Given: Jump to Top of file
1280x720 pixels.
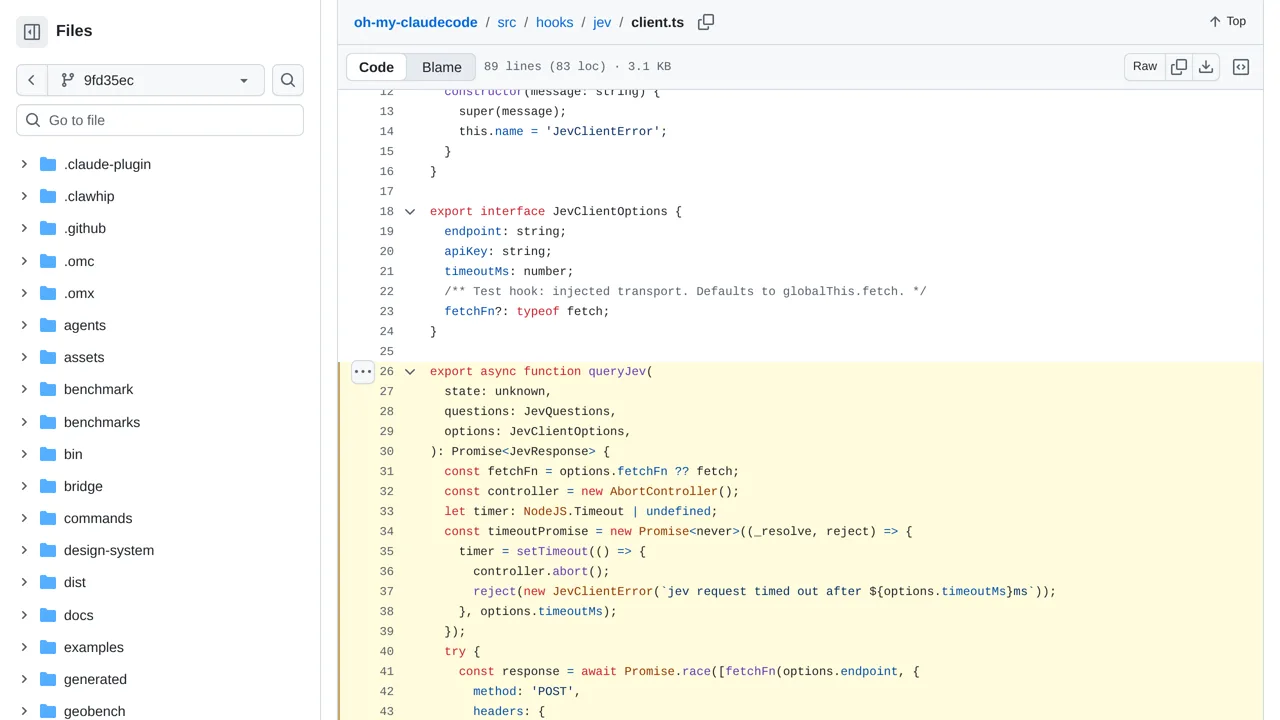Looking at the screenshot, I should coord(1228,21).
